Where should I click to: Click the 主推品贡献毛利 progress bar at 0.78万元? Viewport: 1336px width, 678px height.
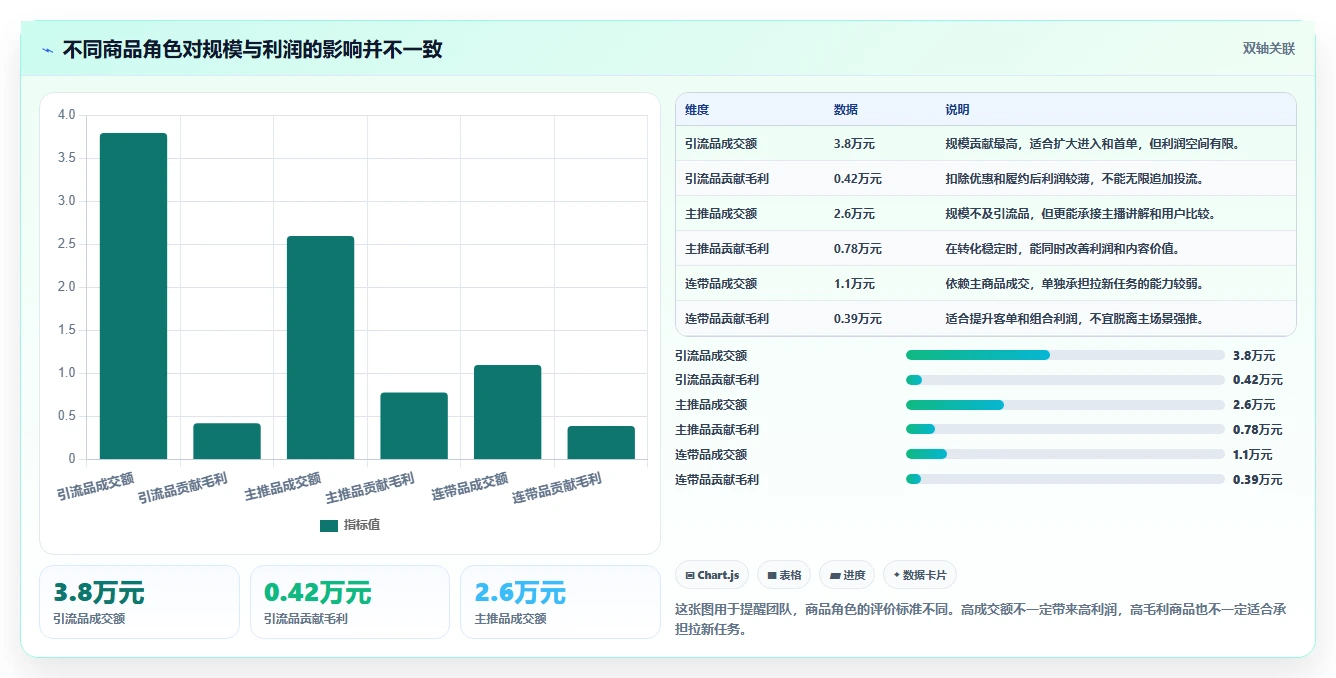point(1065,430)
